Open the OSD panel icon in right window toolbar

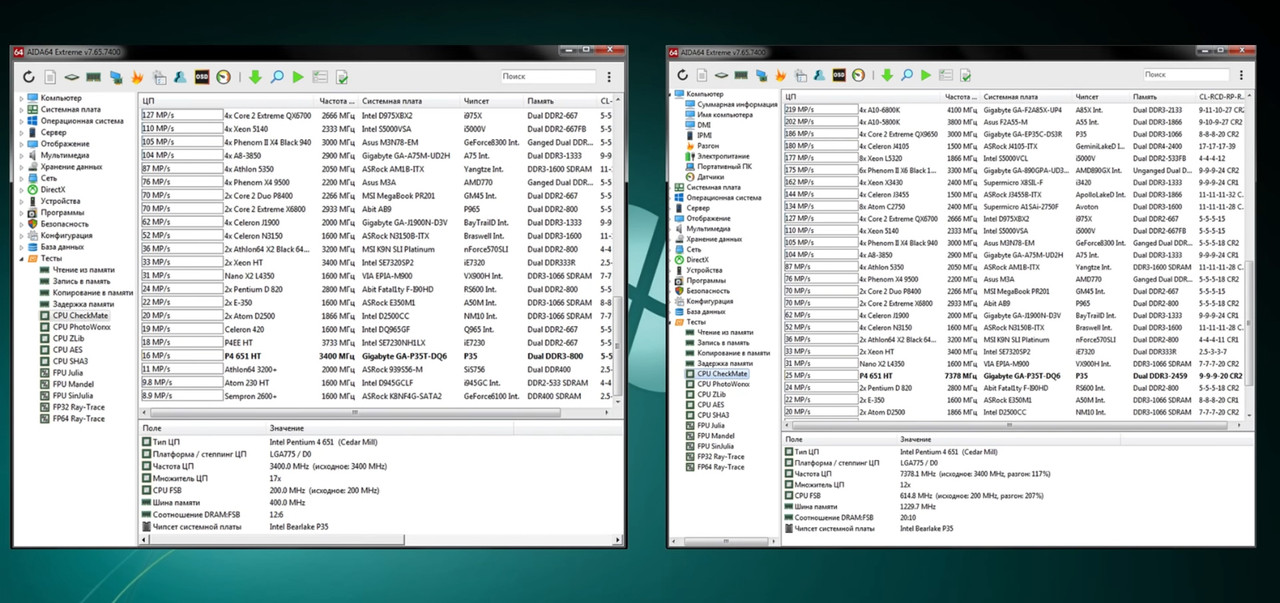point(839,75)
